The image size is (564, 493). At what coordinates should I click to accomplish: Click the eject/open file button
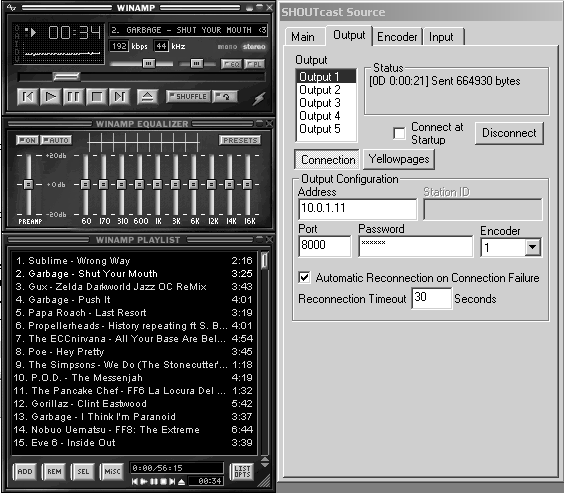tap(147, 96)
